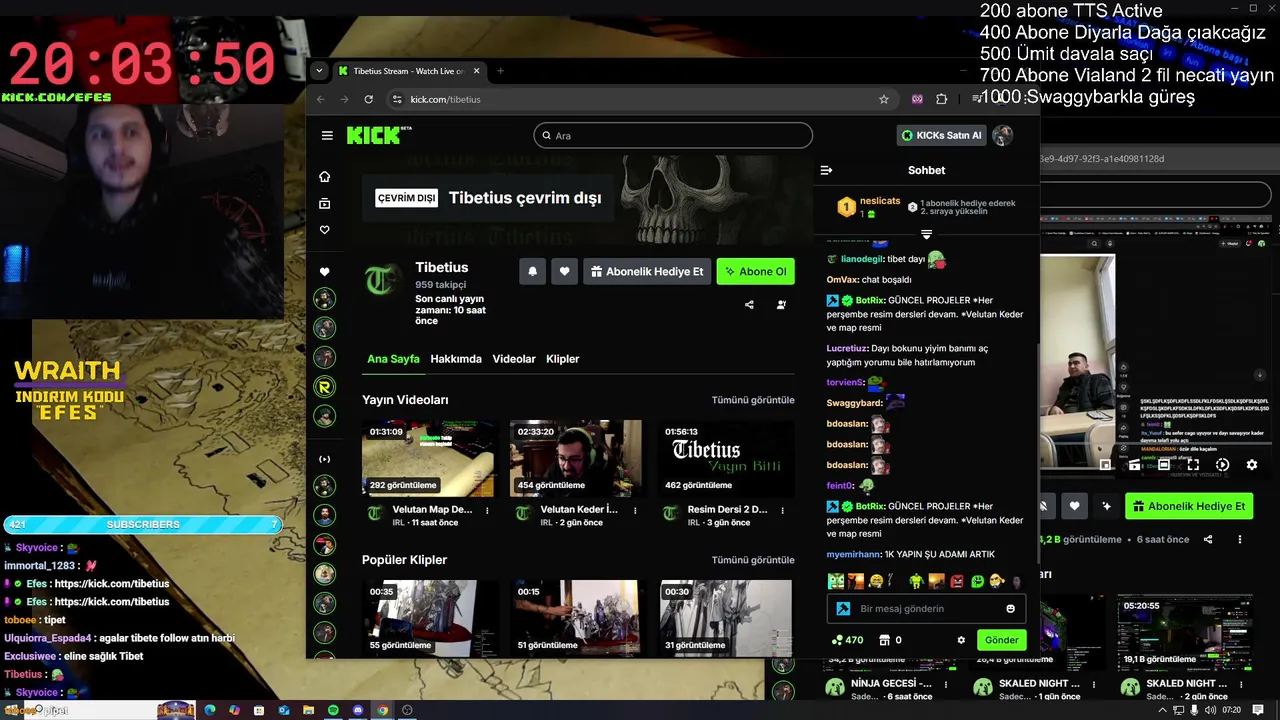Open the browser extensions puzzle icon
1280x720 pixels.
click(x=941, y=99)
